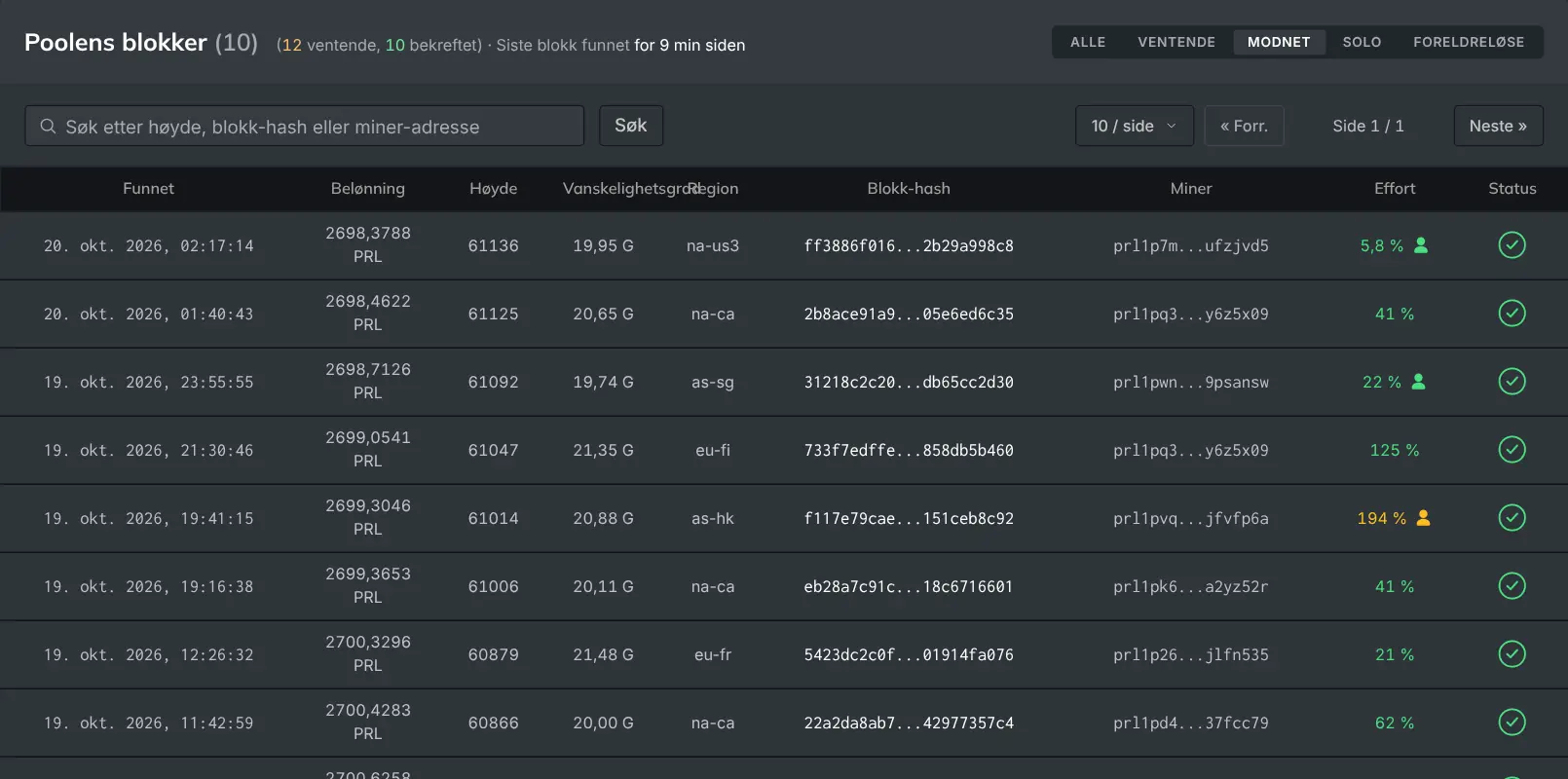Open miner address prl1pvq...jfvfp6a
Image resolution: width=1568 pixels, height=779 pixels.
point(1191,518)
